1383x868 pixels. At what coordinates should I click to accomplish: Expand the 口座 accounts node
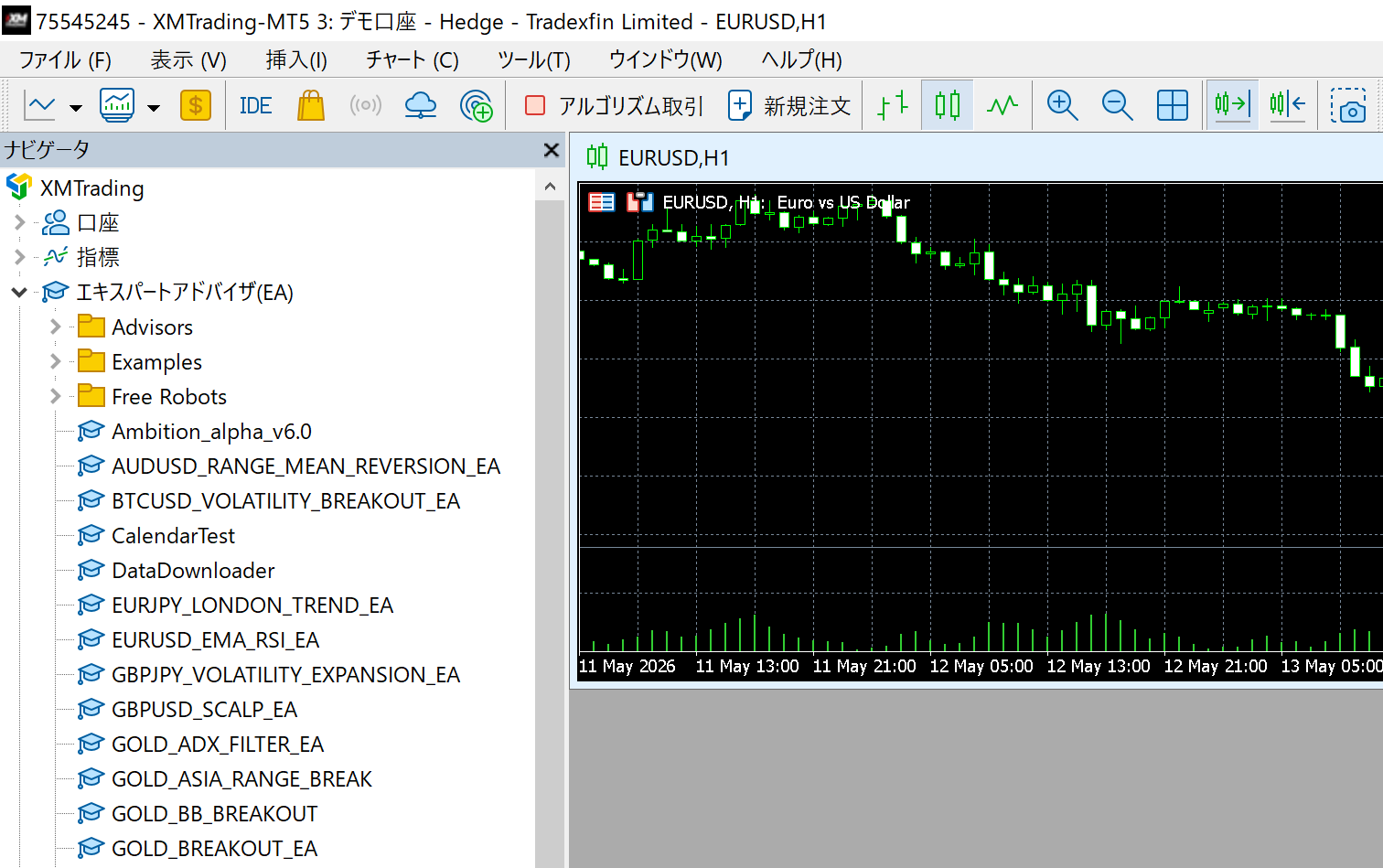pos(19,222)
